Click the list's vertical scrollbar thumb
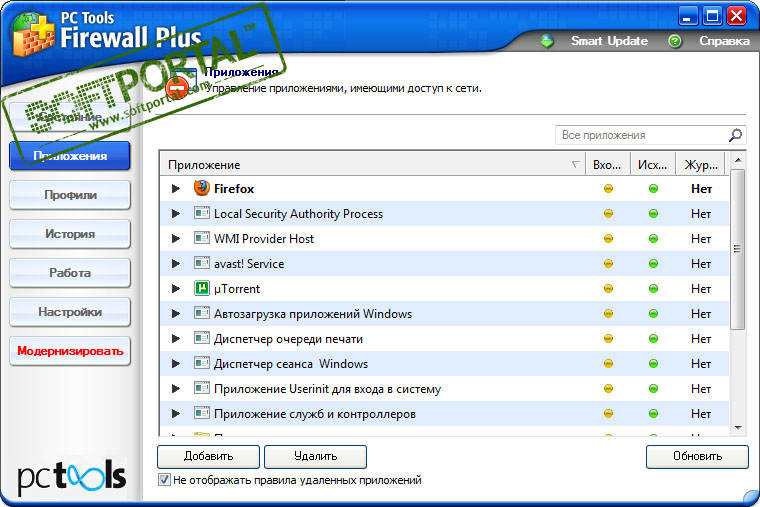Screen dimensions: 760x507 (x=738, y=249)
